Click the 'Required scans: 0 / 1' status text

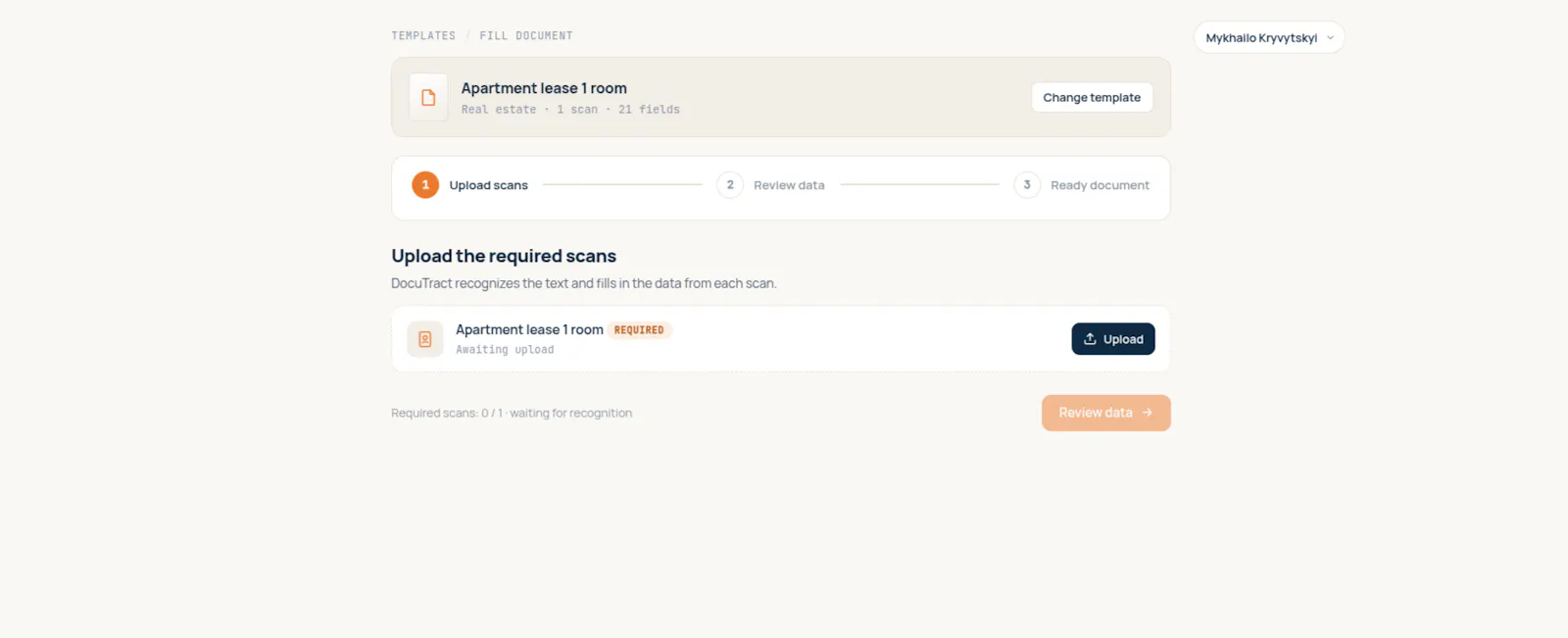(x=512, y=414)
